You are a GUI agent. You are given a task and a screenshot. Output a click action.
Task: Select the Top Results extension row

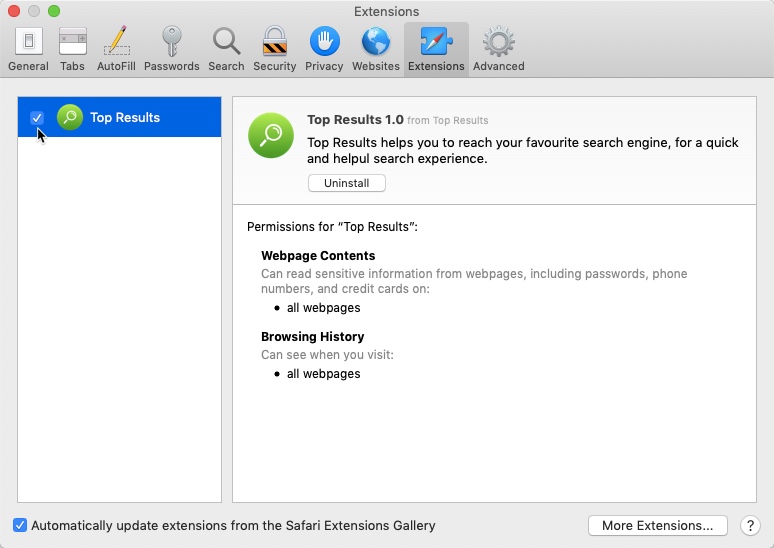[119, 117]
